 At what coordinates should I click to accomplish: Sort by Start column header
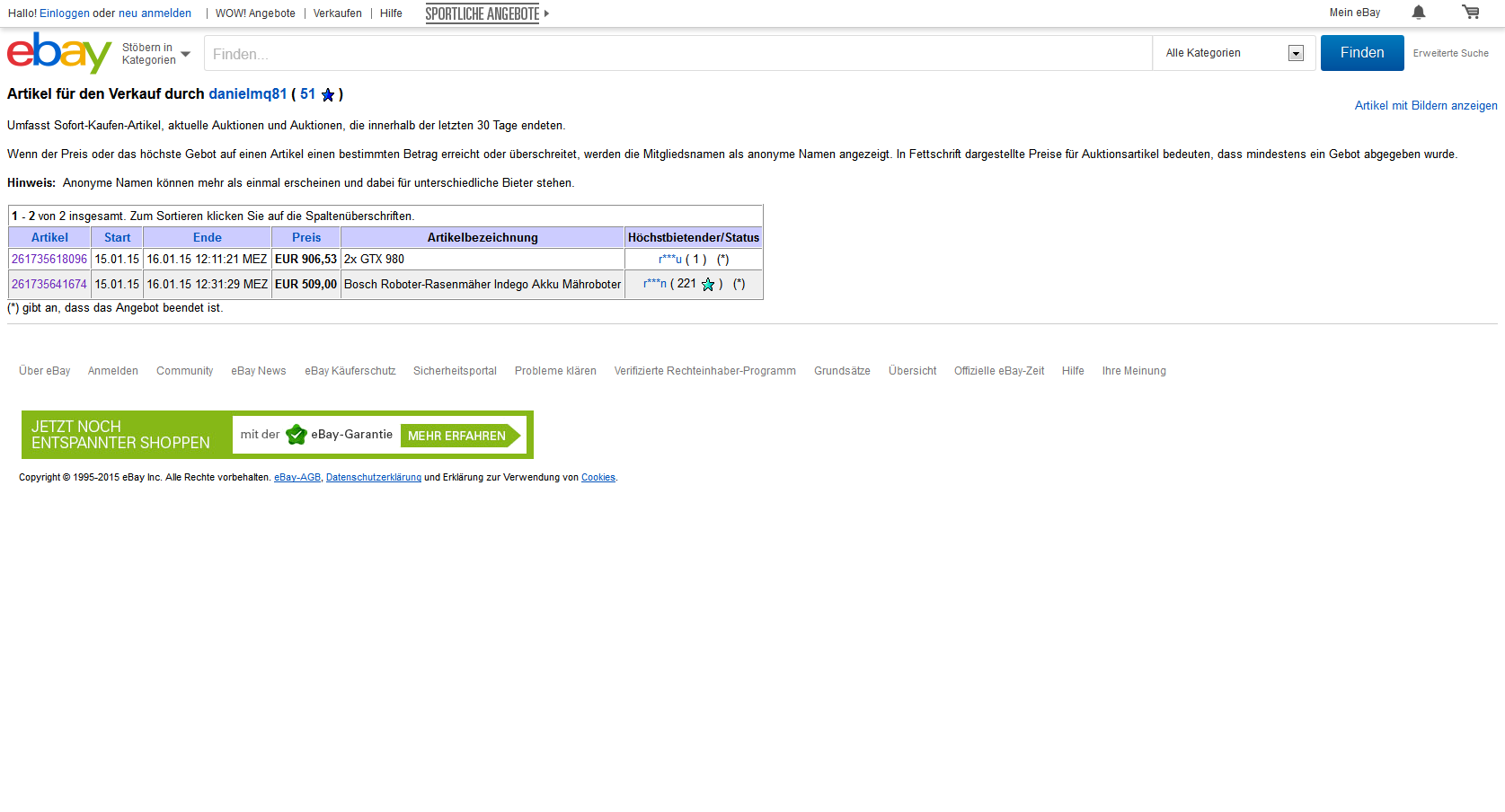point(117,237)
